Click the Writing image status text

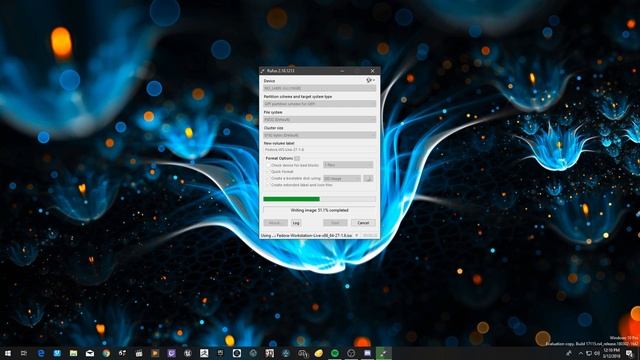pyautogui.click(x=320, y=210)
